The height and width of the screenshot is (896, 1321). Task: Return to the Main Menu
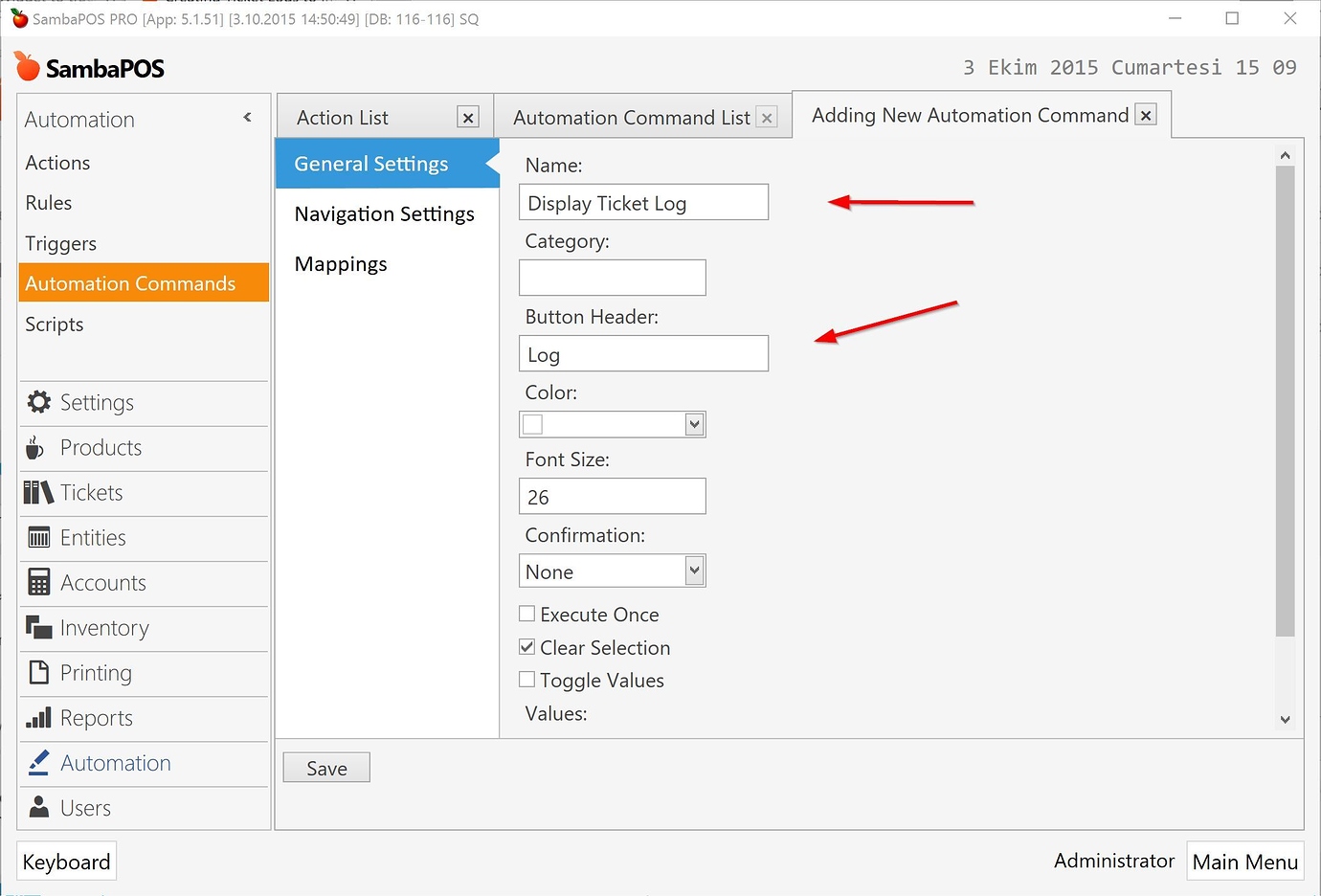(x=1244, y=861)
